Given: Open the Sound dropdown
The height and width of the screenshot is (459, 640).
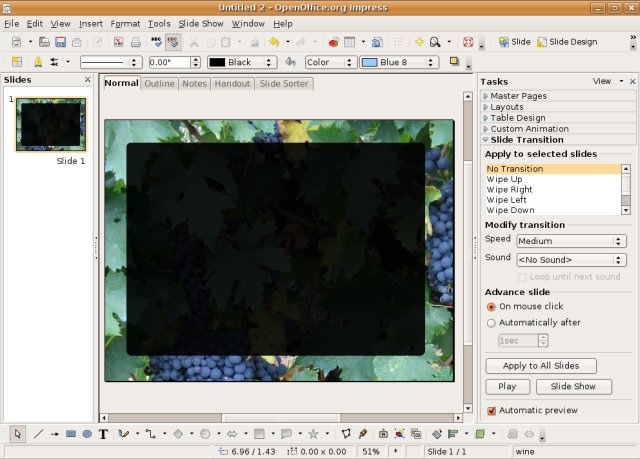Looking at the screenshot, I should pos(571,260).
